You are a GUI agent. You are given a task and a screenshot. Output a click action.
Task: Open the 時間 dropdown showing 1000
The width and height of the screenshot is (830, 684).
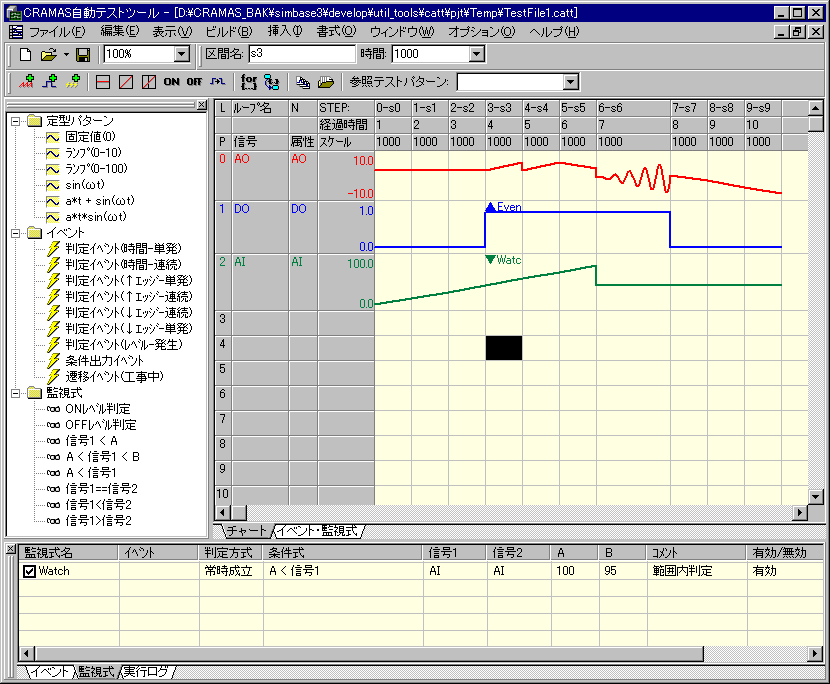click(475, 54)
